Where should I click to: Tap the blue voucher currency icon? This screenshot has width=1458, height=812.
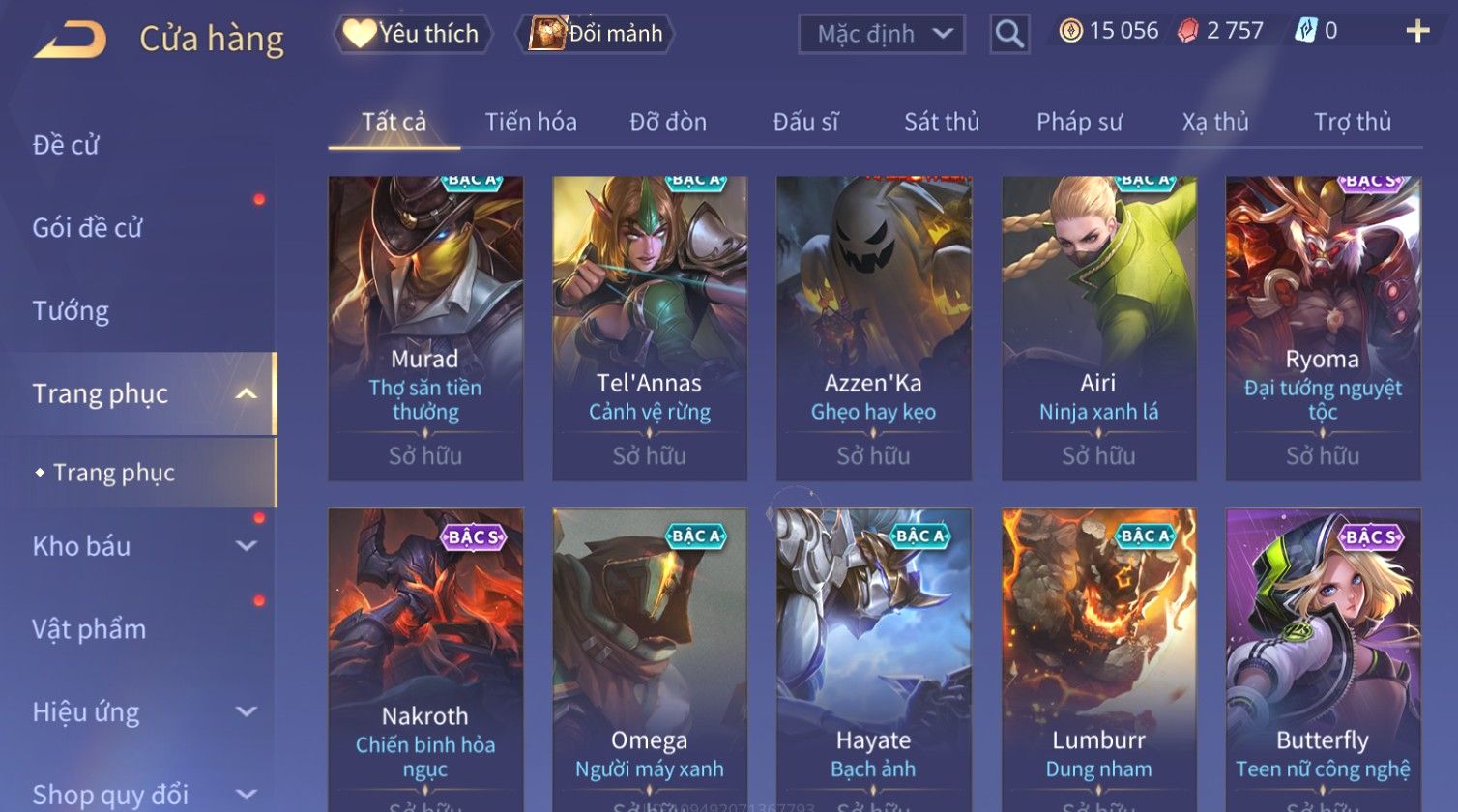point(1305,31)
